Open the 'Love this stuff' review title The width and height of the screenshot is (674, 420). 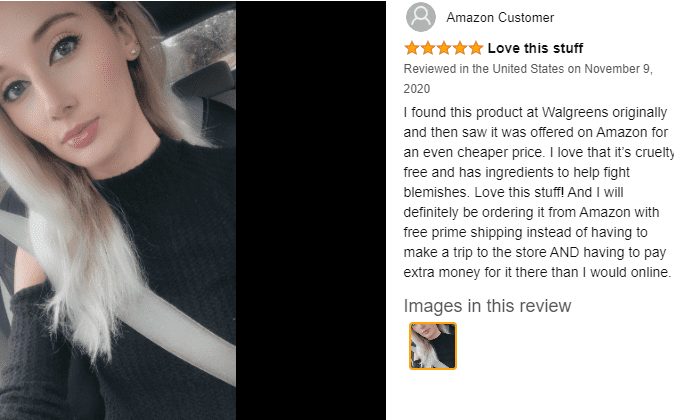pos(535,48)
